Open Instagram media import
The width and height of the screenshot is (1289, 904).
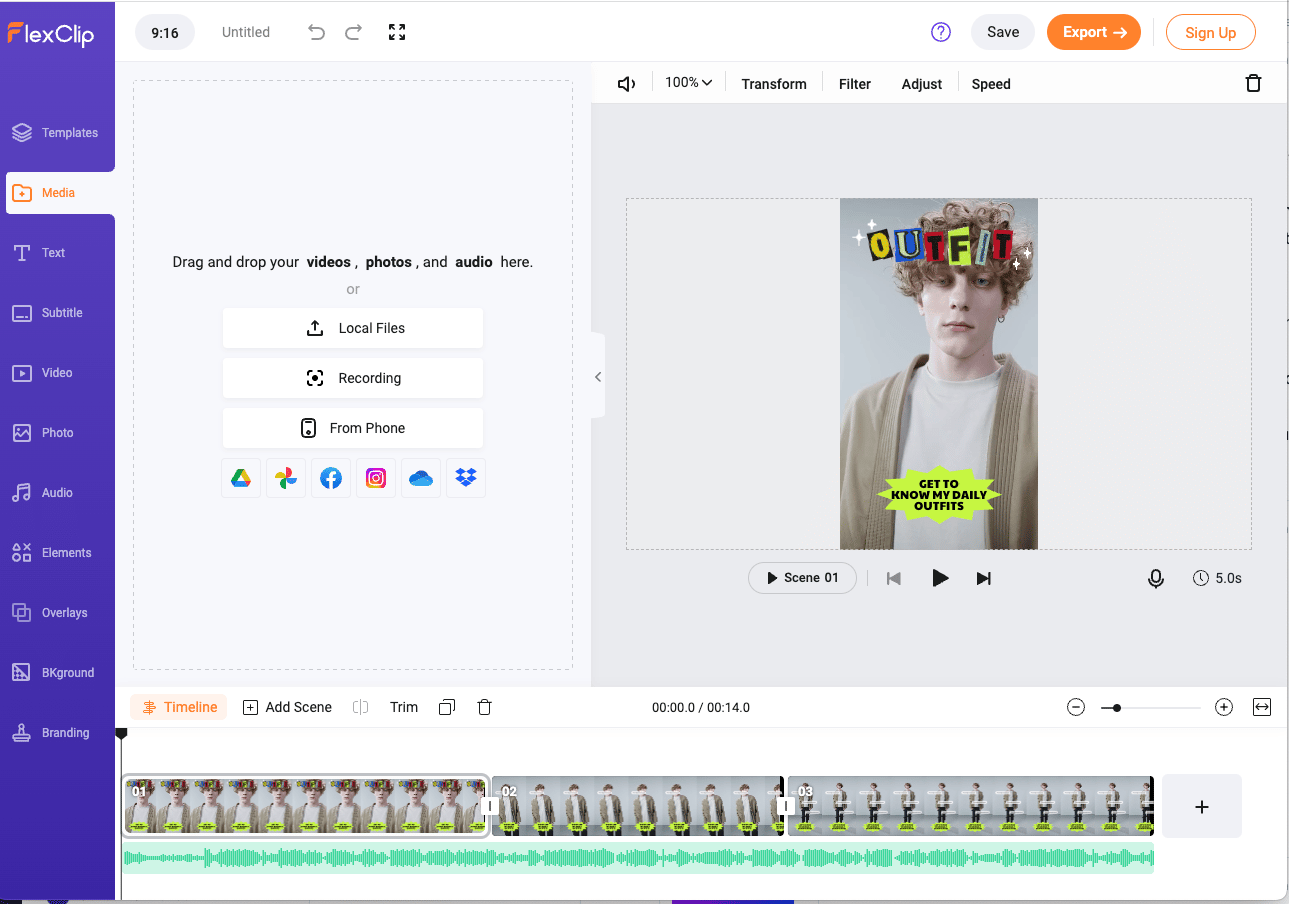pyautogui.click(x=376, y=478)
